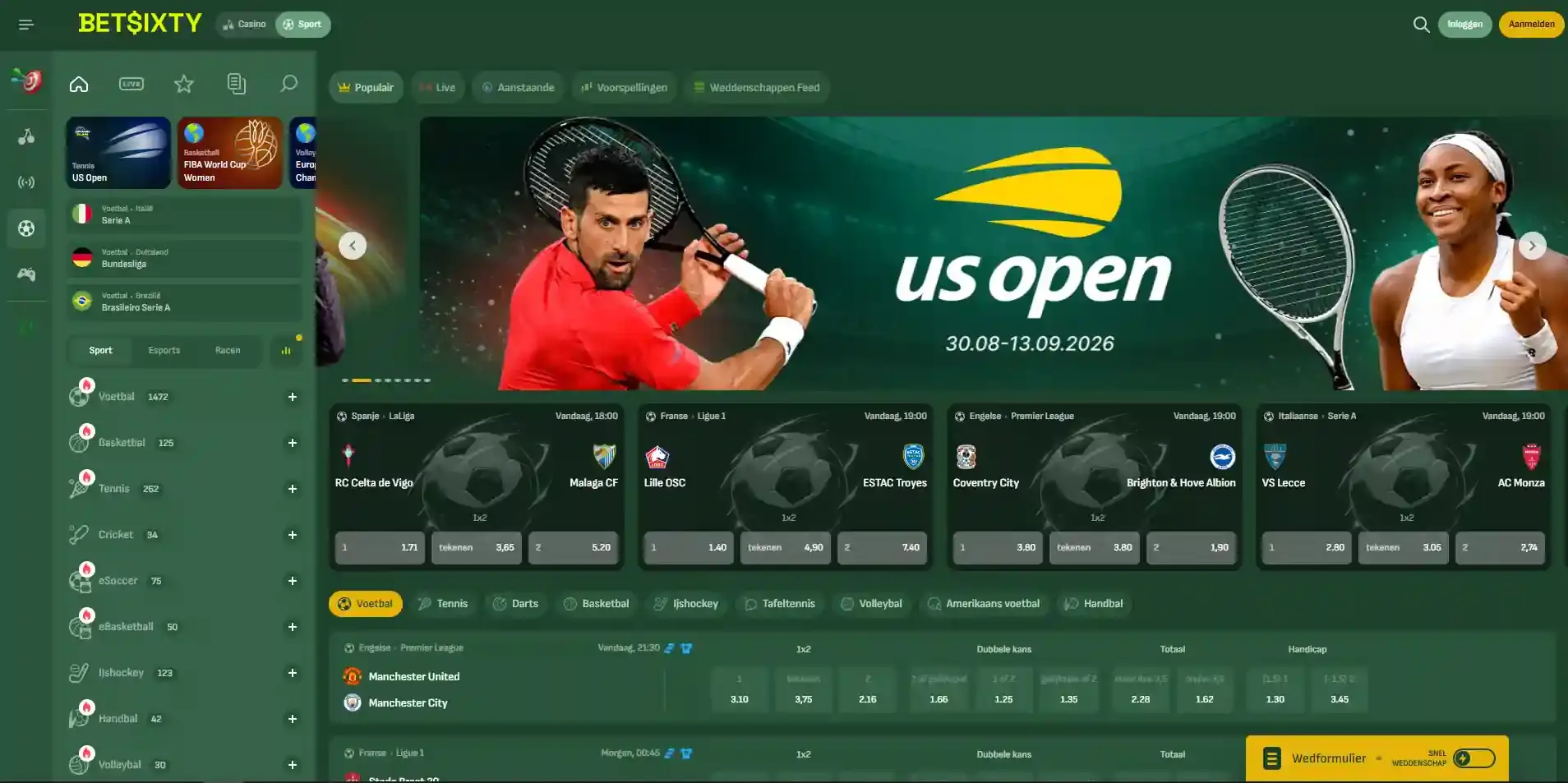Click Manchester City team crest
This screenshot has height=783, width=1568.
(353, 702)
